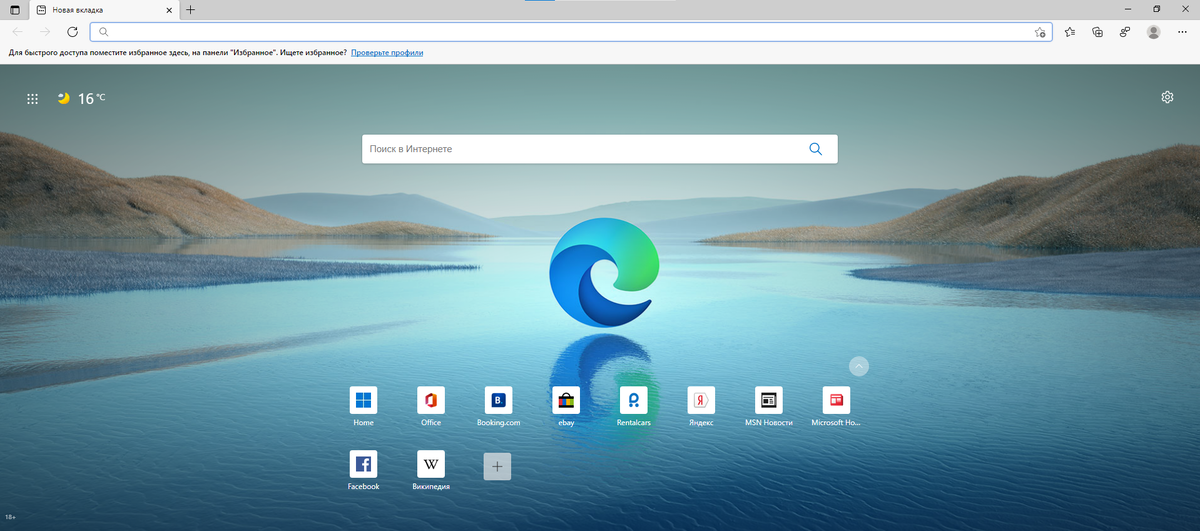Open the Collections icon
The width and height of the screenshot is (1200, 531).
(1097, 32)
